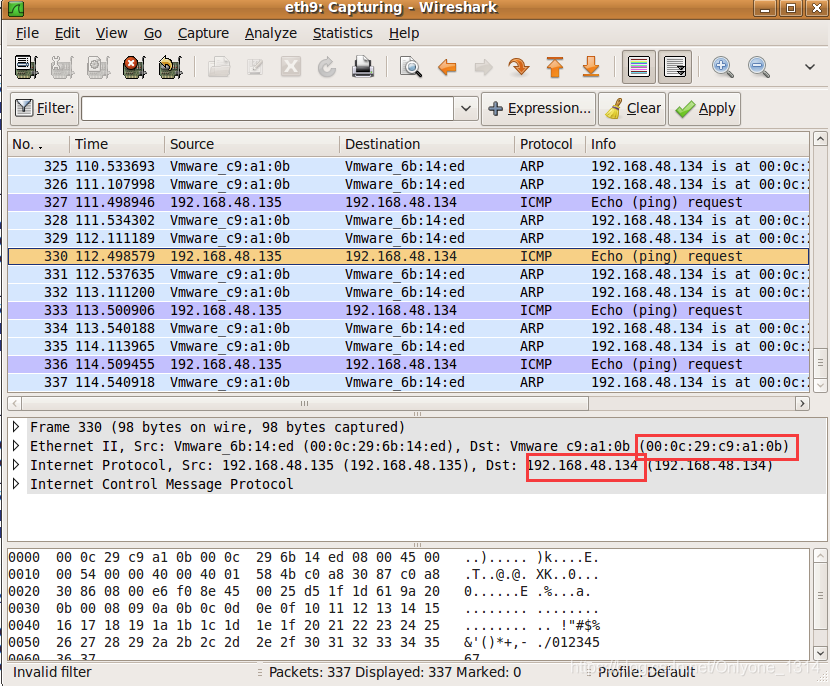This screenshot has width=830, height=686.
Task: Open the View menu
Action: (x=111, y=33)
